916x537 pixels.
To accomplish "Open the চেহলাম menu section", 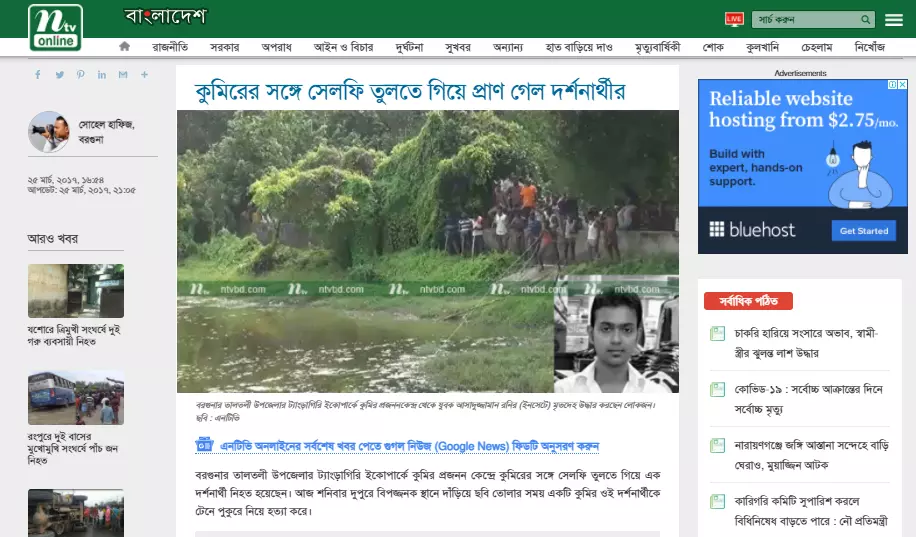I will click(817, 47).
